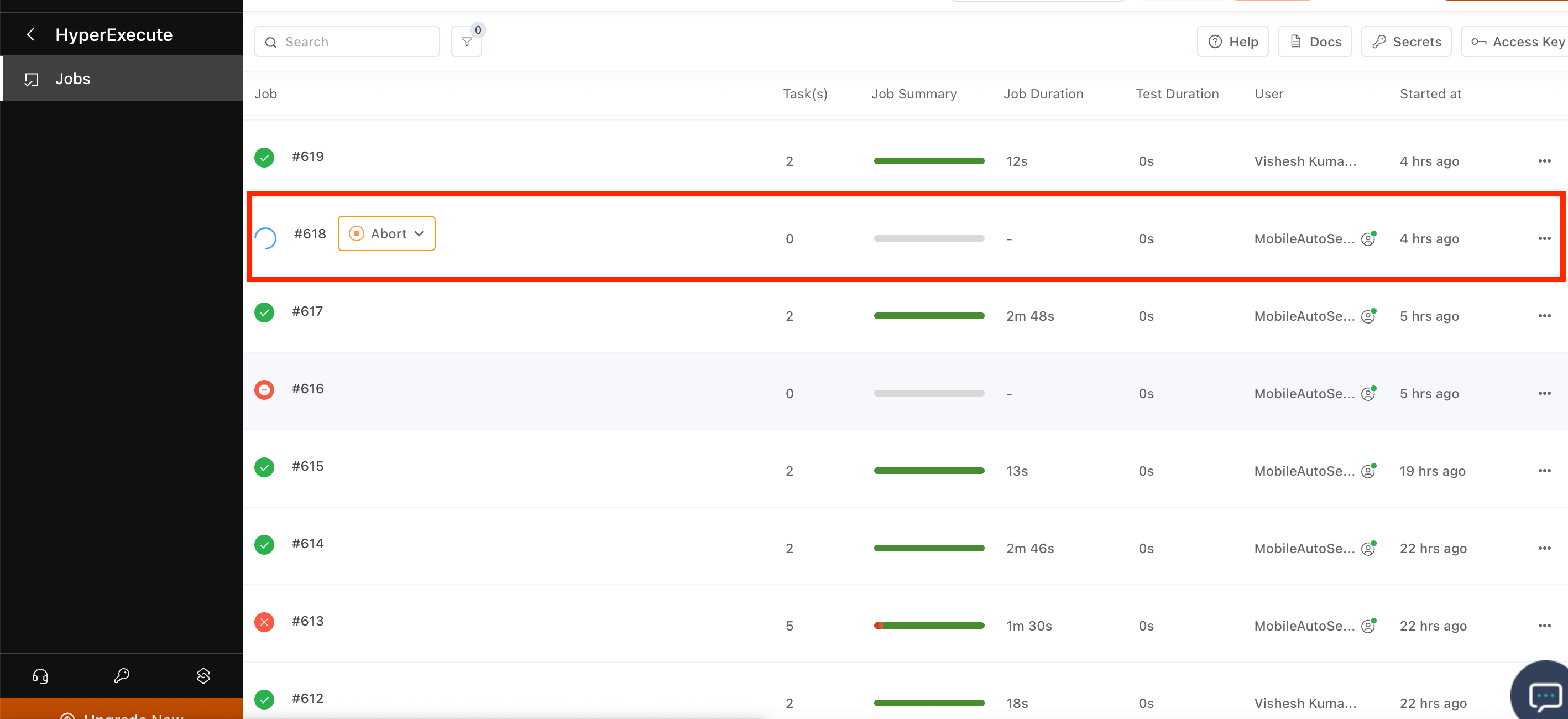Image resolution: width=1568 pixels, height=719 pixels.
Task: Click the Started at column header
Action: click(1430, 94)
